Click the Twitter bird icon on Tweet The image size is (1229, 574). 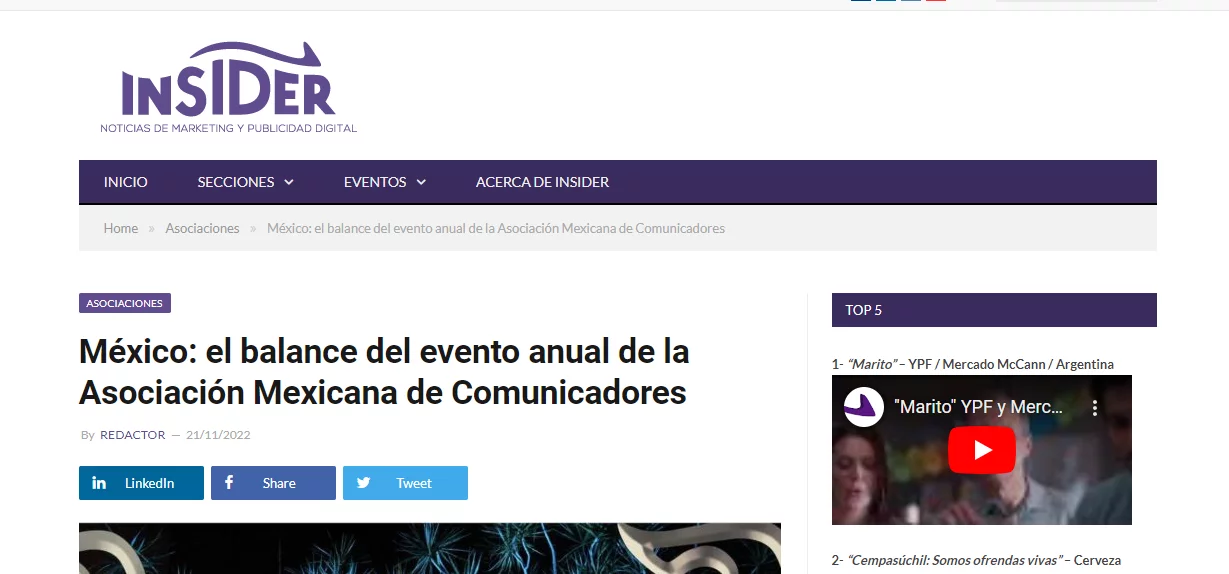tap(363, 483)
